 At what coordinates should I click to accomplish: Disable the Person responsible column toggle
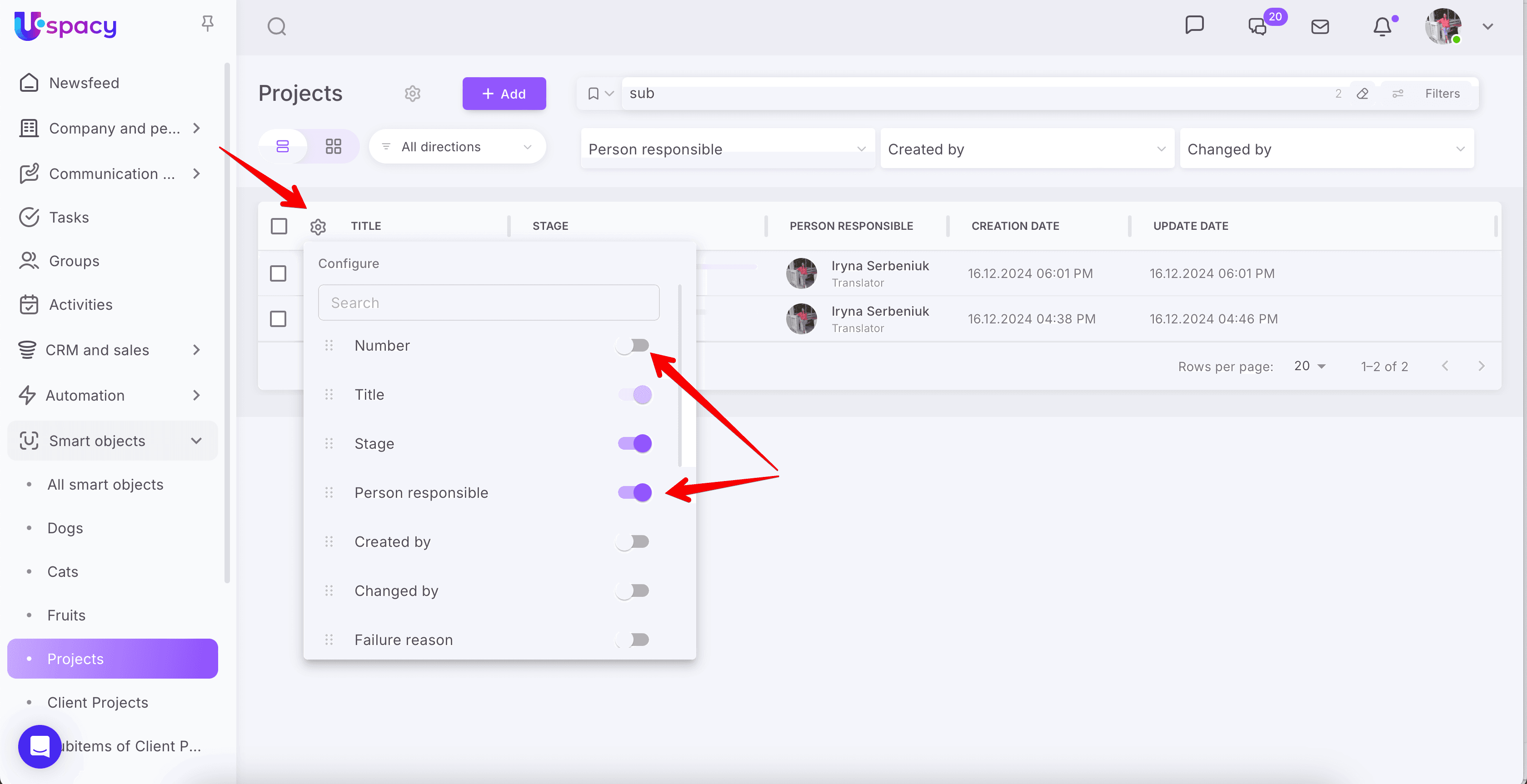[x=634, y=492]
